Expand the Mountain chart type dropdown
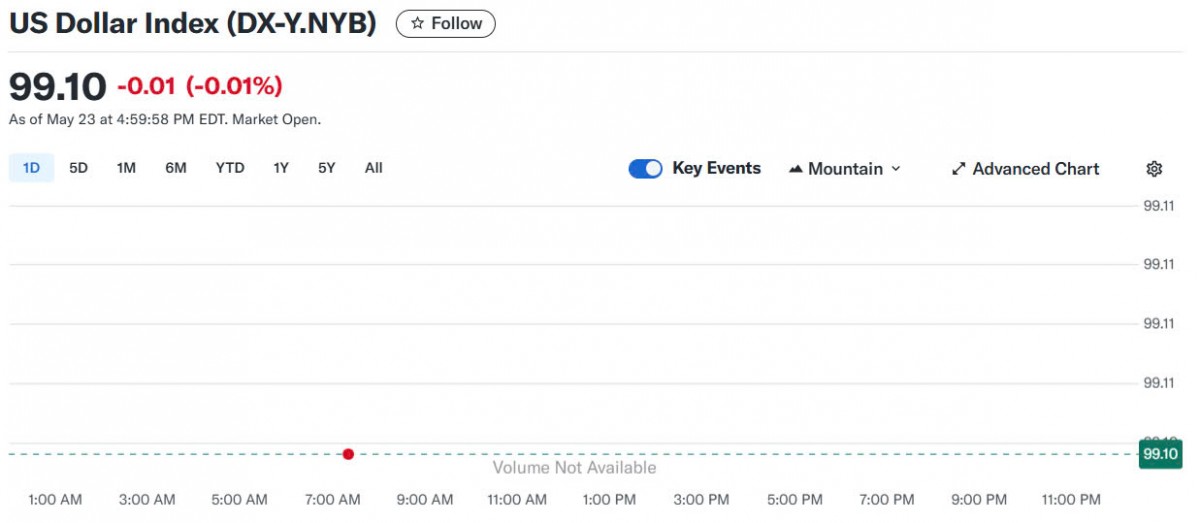Image resolution: width=1200 pixels, height=523 pixels. click(x=845, y=169)
